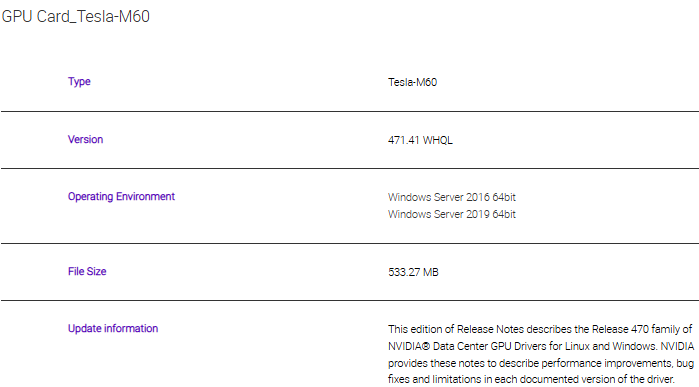Click the File Size label
Viewport: 699px width, 387px height.
tap(87, 272)
